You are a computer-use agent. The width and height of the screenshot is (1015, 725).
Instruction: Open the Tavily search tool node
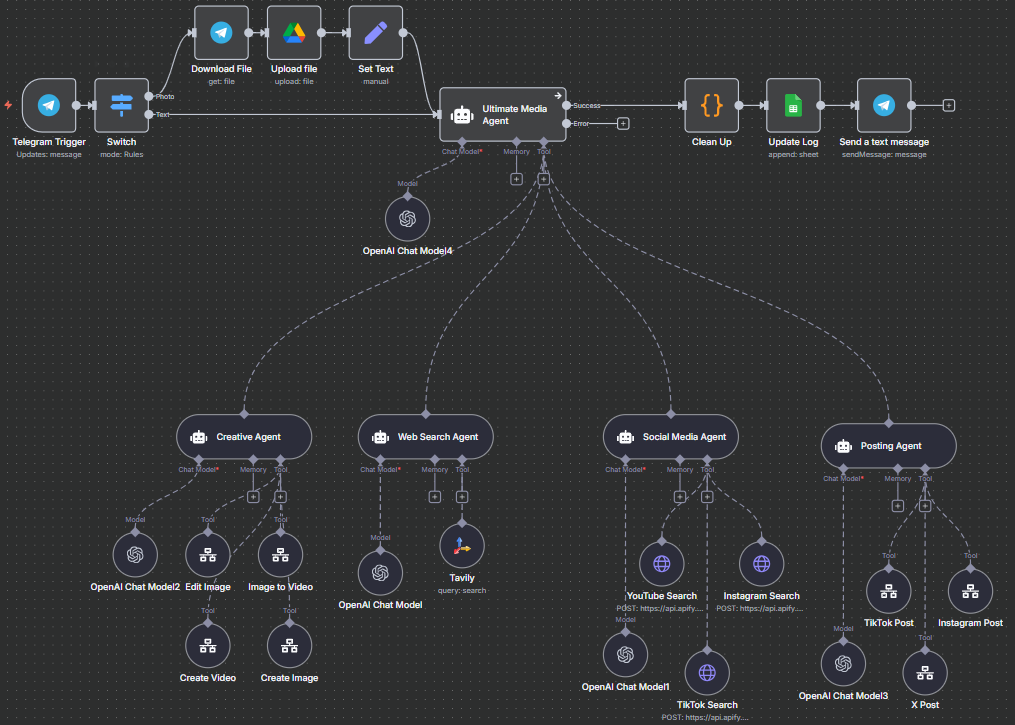pos(461,545)
